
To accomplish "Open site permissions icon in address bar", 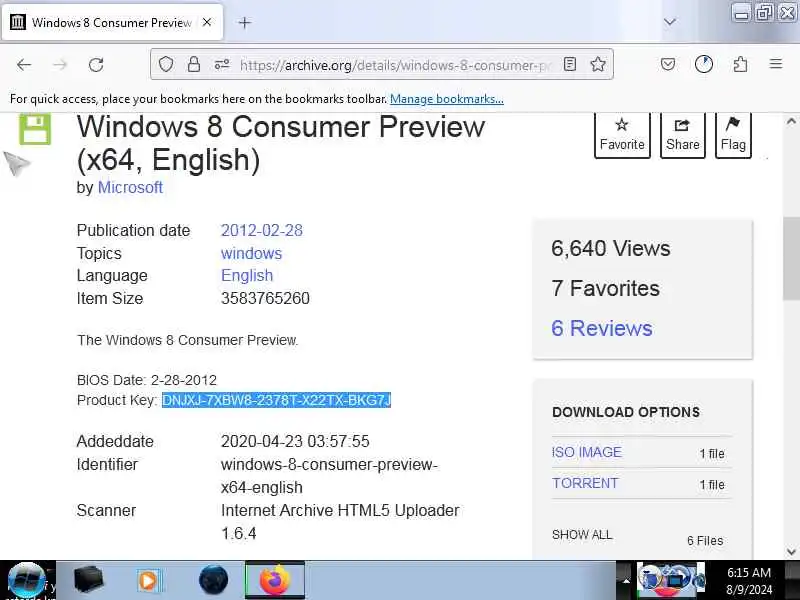I will (222, 64).
